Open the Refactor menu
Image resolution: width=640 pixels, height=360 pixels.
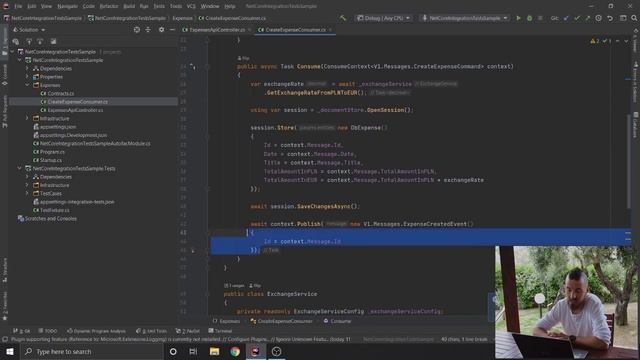pos(109,6)
